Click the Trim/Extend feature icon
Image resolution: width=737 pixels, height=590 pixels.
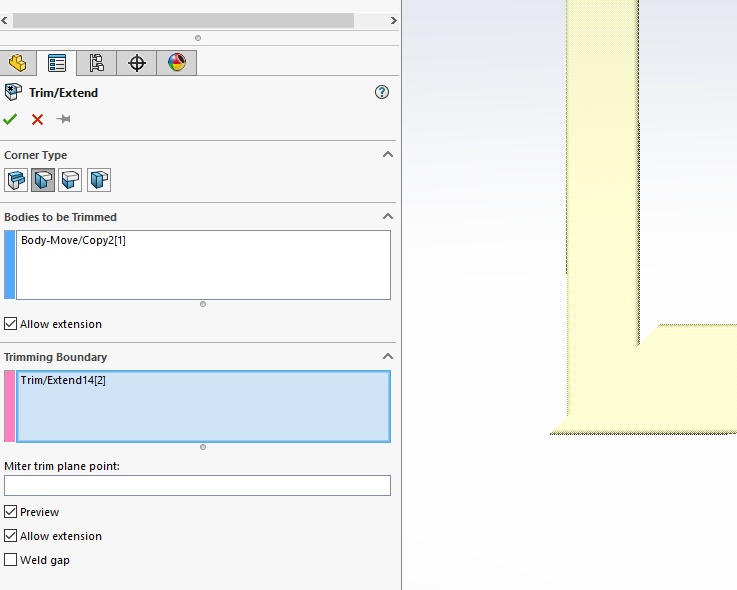pyautogui.click(x=13, y=92)
